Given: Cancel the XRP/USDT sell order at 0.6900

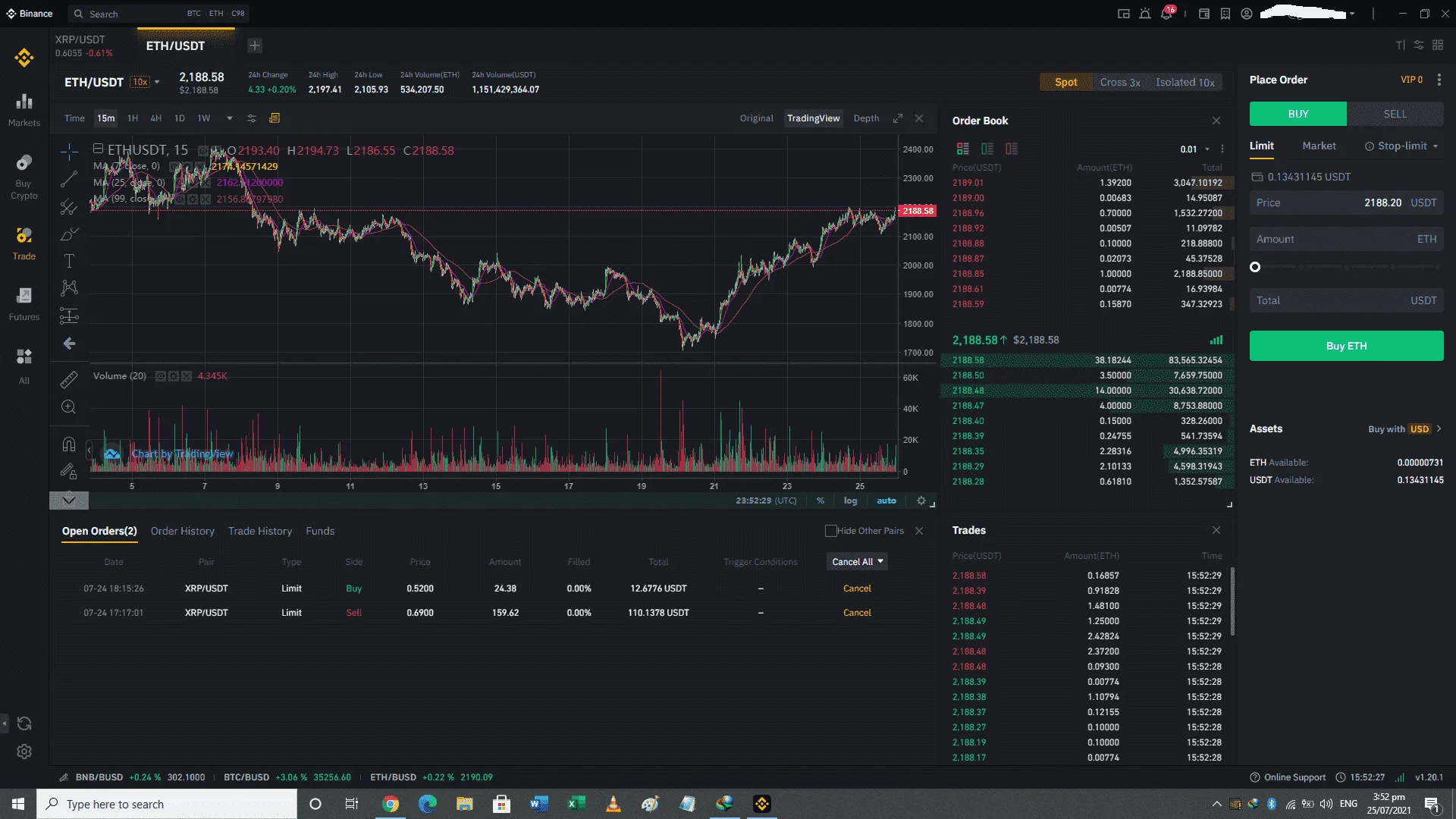Looking at the screenshot, I should tap(857, 613).
